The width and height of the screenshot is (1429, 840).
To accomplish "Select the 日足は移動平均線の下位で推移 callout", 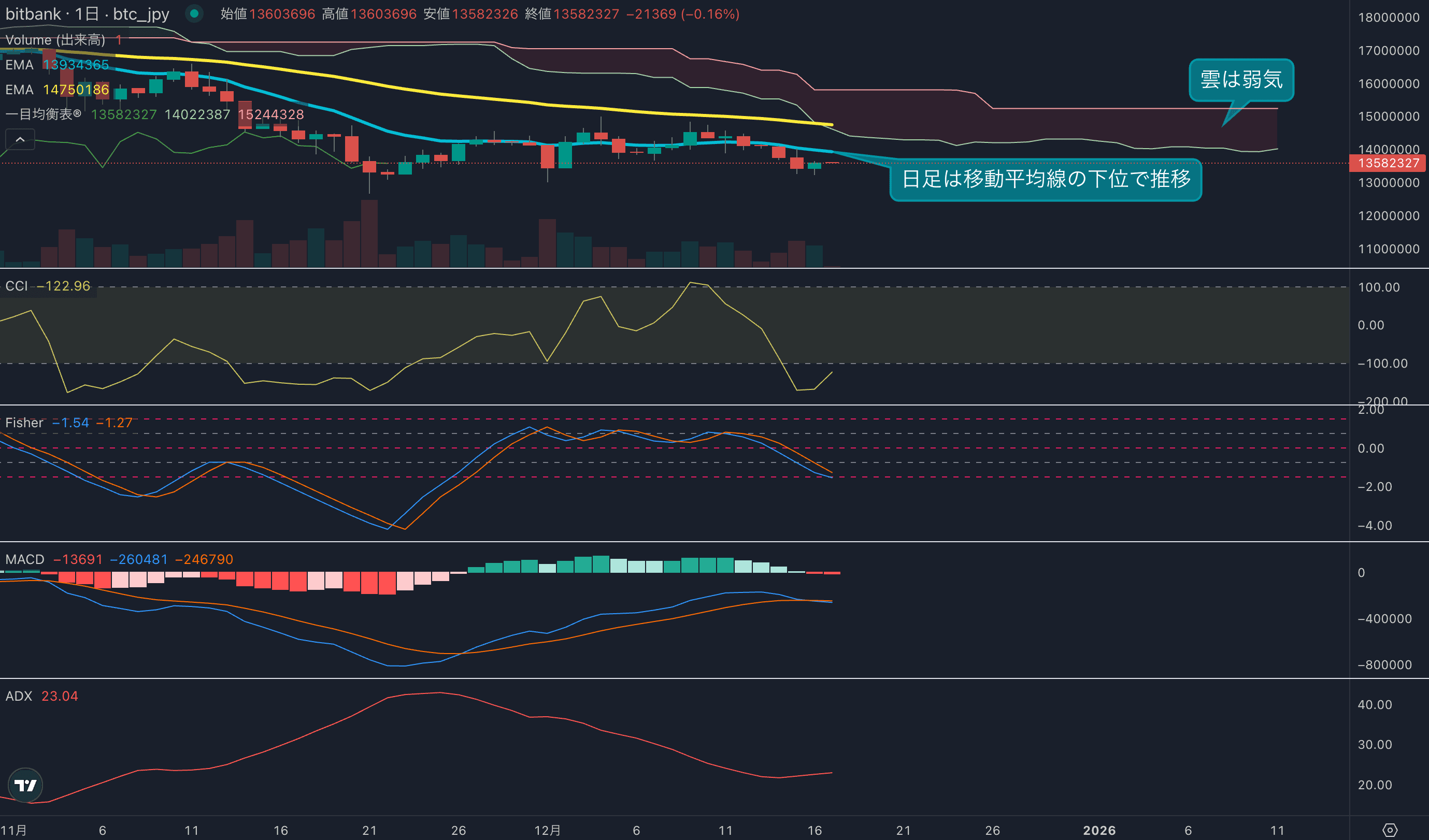I will pyautogui.click(x=1045, y=179).
